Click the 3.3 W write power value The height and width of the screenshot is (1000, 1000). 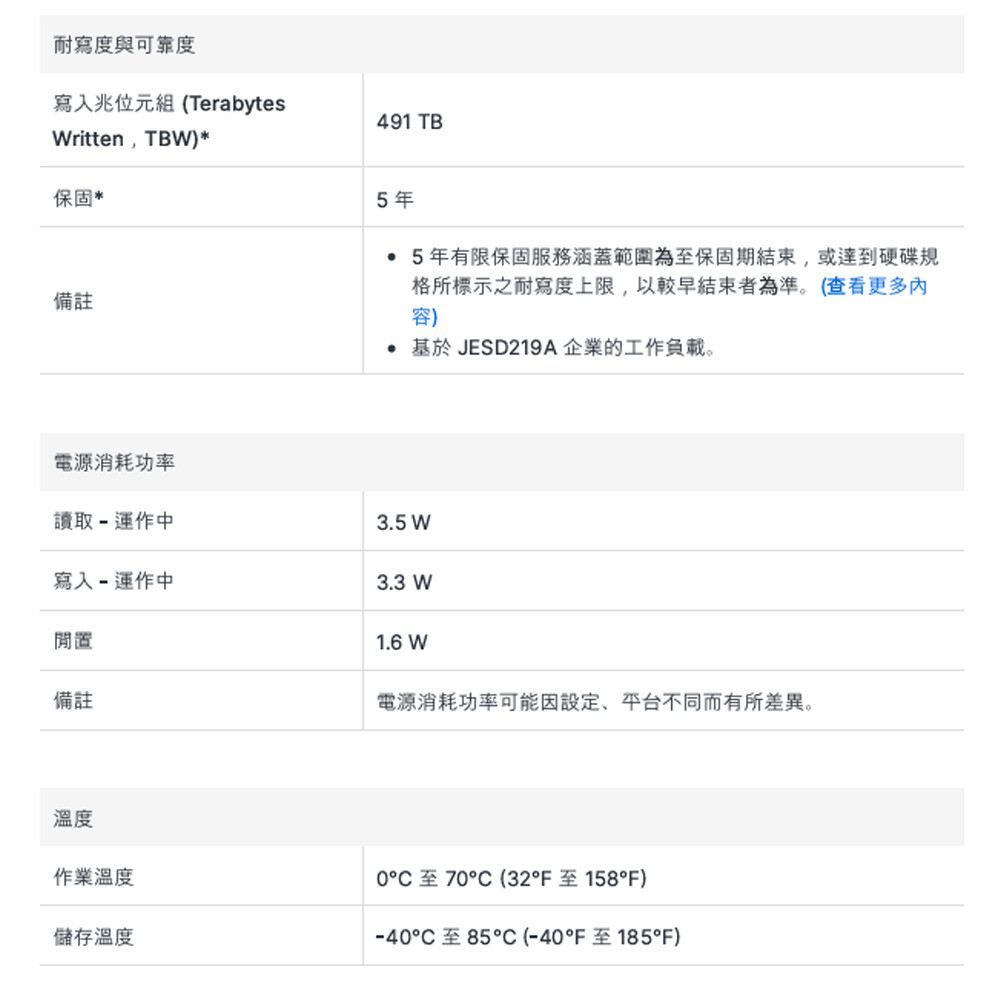pos(405,582)
